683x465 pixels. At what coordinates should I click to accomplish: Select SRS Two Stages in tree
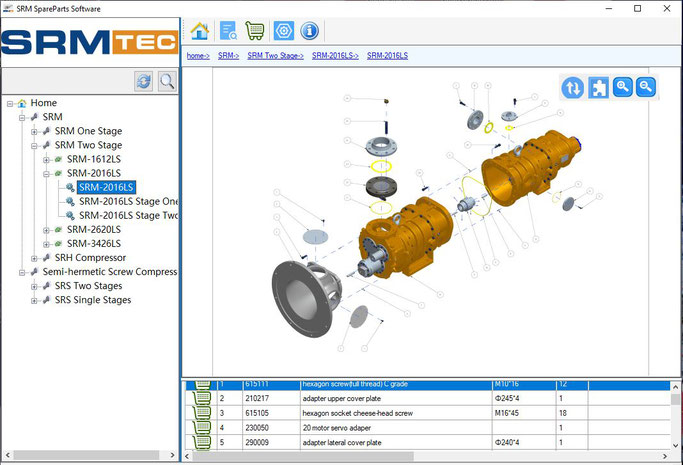(x=88, y=286)
